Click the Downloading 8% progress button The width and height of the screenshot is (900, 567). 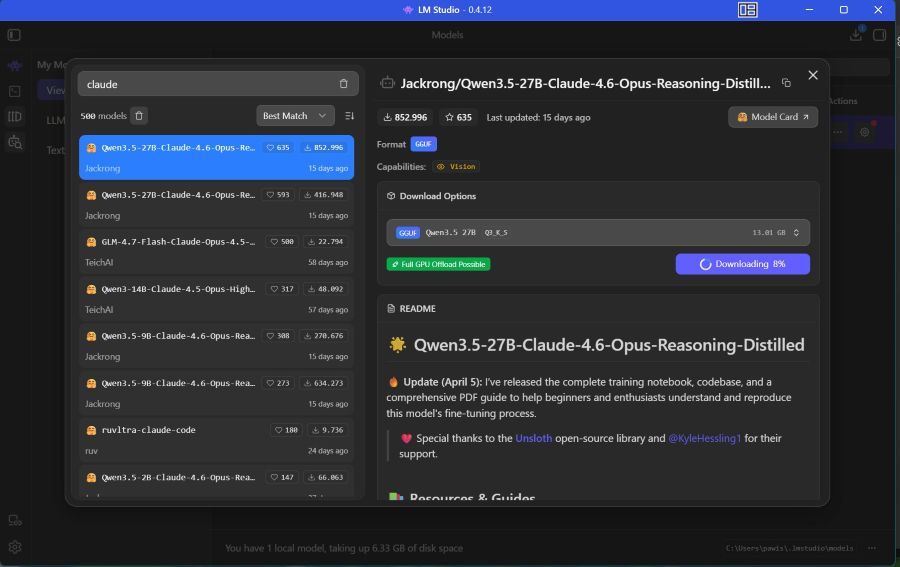742,264
